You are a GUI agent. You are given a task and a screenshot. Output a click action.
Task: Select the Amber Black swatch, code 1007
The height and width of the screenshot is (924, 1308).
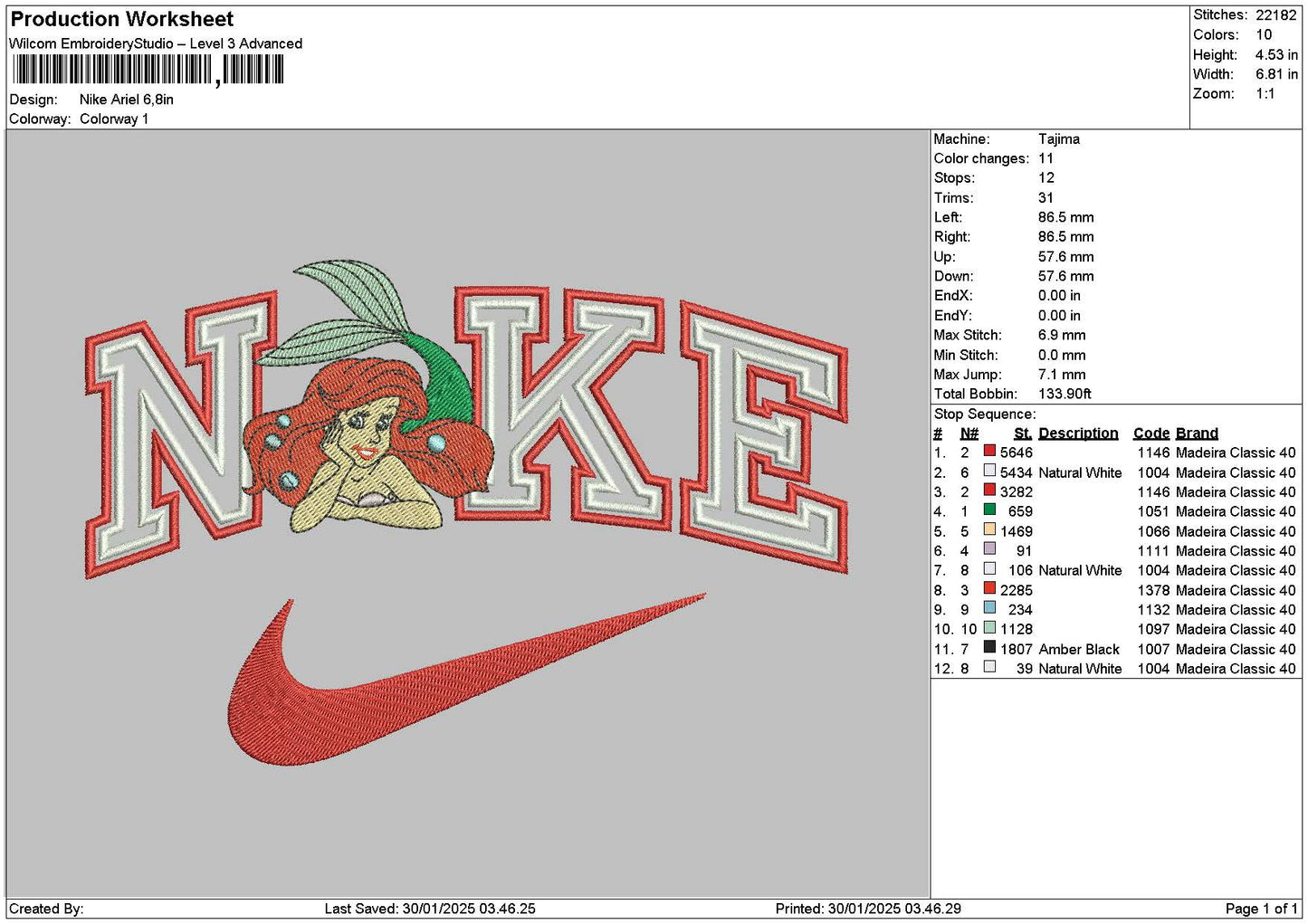pos(989,648)
